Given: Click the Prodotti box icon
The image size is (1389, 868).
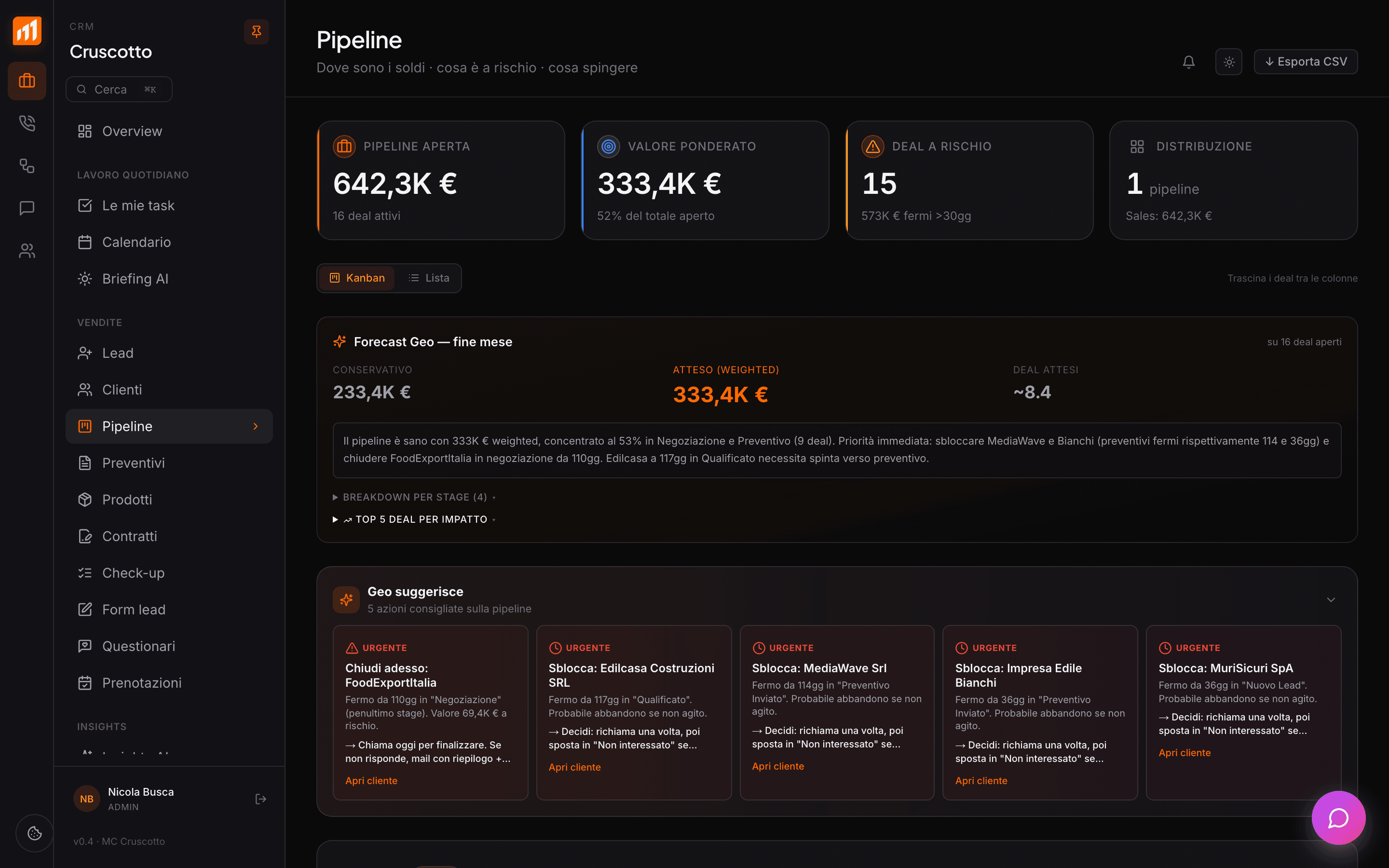Looking at the screenshot, I should [85, 500].
